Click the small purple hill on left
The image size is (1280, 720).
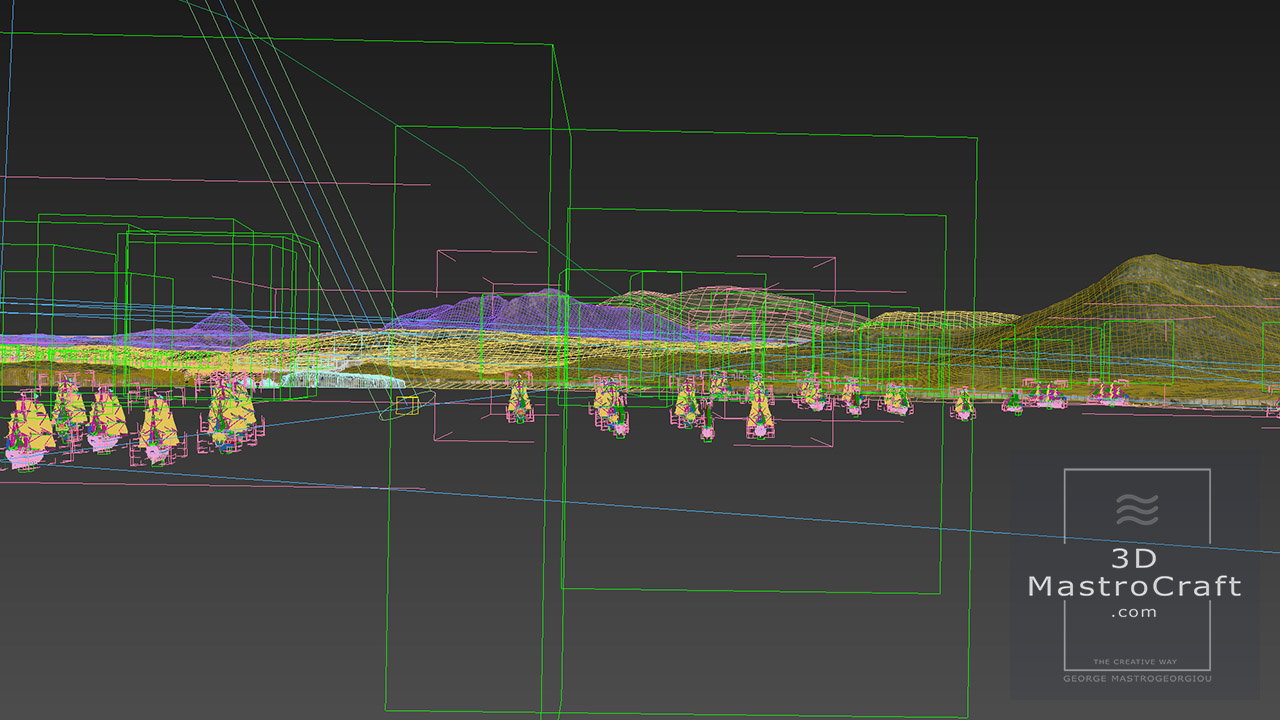[x=222, y=324]
